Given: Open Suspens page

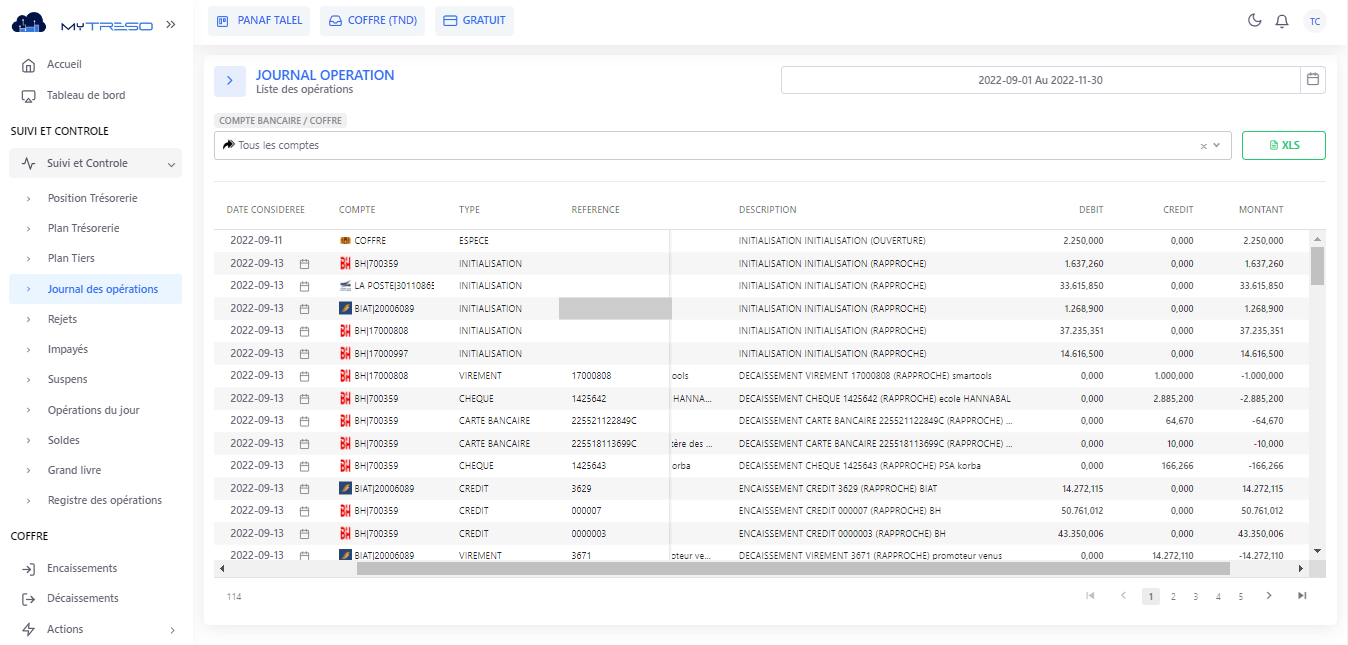Looking at the screenshot, I should (x=67, y=379).
